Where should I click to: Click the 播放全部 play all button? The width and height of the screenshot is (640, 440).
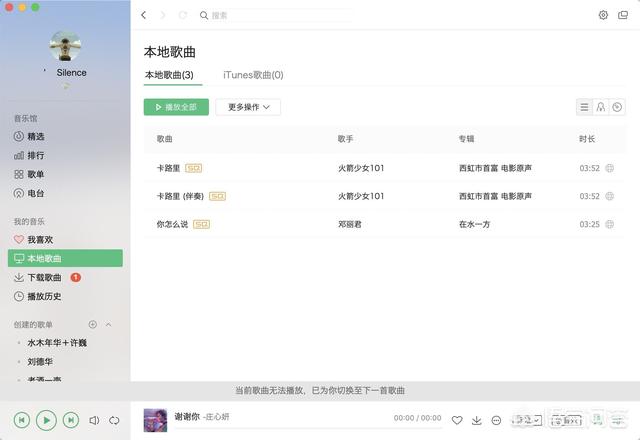[176, 107]
